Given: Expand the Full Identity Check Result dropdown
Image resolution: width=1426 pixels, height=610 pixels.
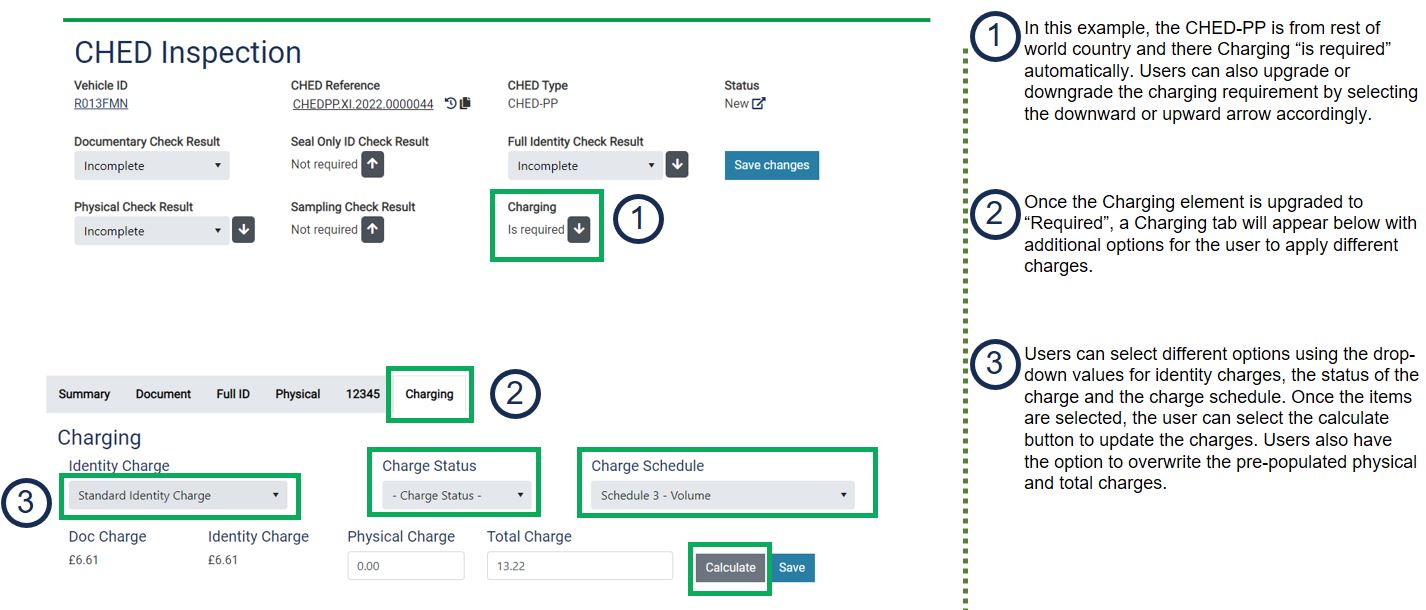Looking at the screenshot, I should [x=585, y=166].
